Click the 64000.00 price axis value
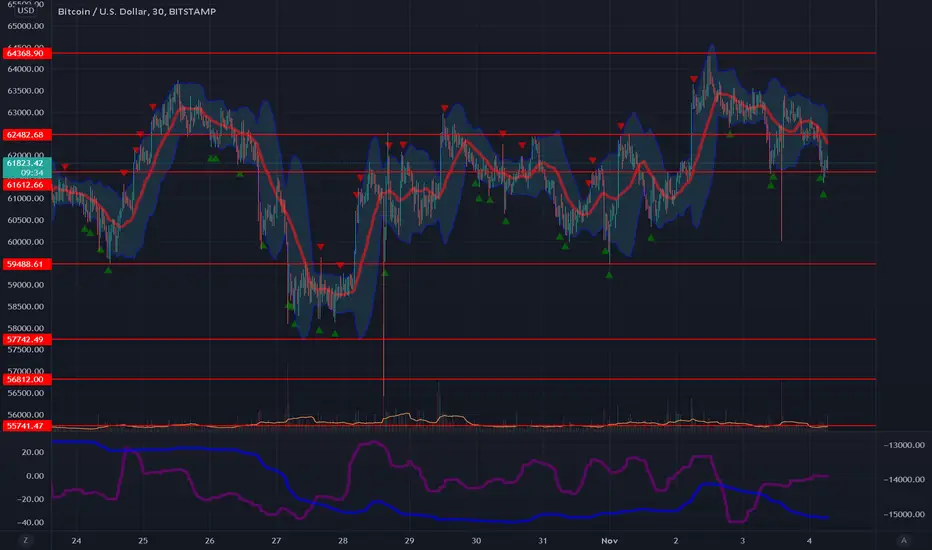932x550 pixels. (x=26, y=69)
